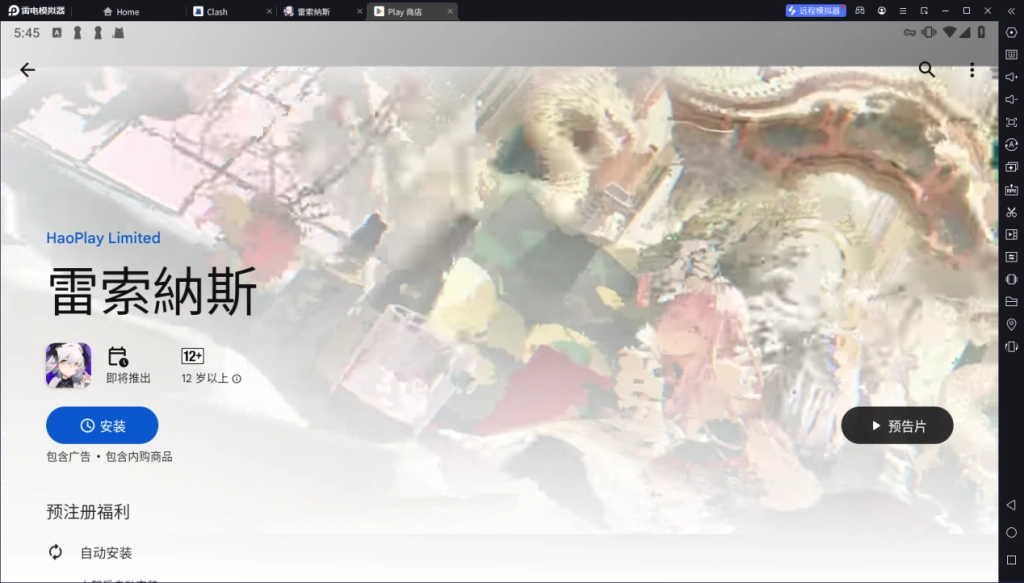Tap the 雷索納斯 app icon thumbnail
Image resolution: width=1024 pixels, height=583 pixels.
pyautogui.click(x=69, y=365)
